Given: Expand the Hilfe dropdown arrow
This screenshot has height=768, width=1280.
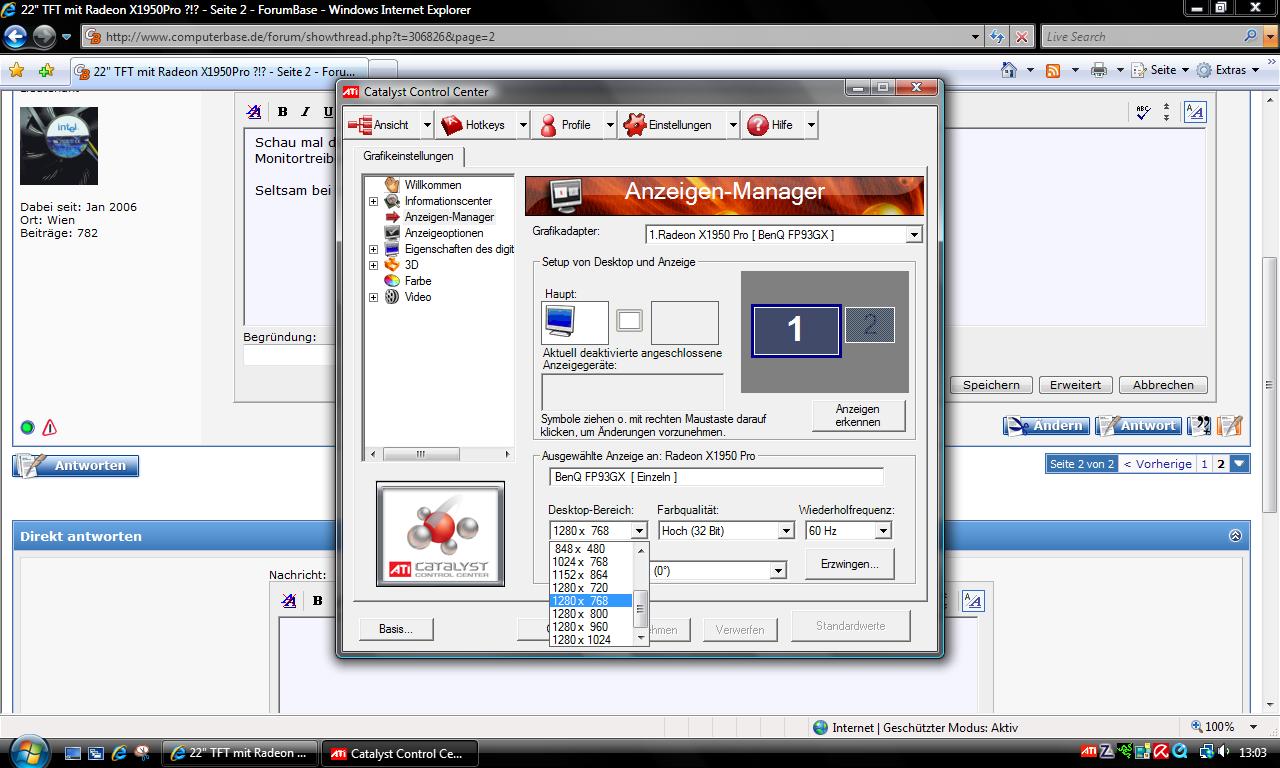Looking at the screenshot, I should [811, 125].
